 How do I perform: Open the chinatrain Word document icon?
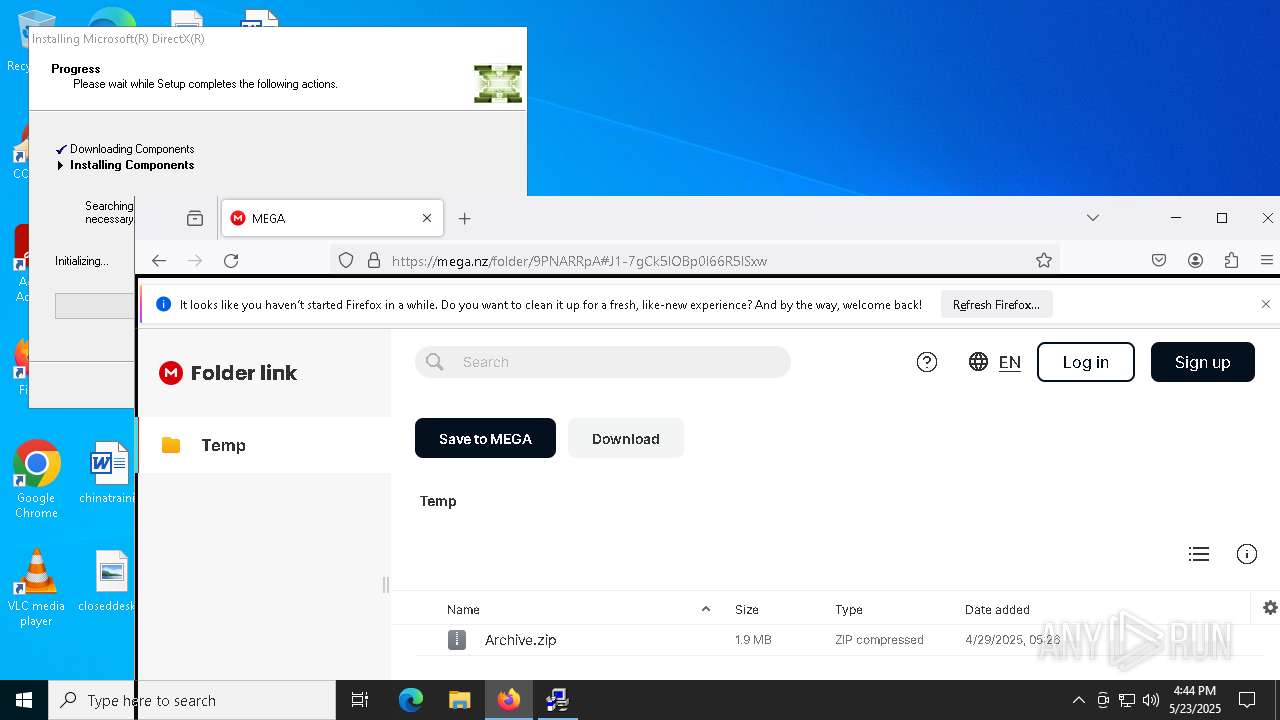pyautogui.click(x=108, y=473)
